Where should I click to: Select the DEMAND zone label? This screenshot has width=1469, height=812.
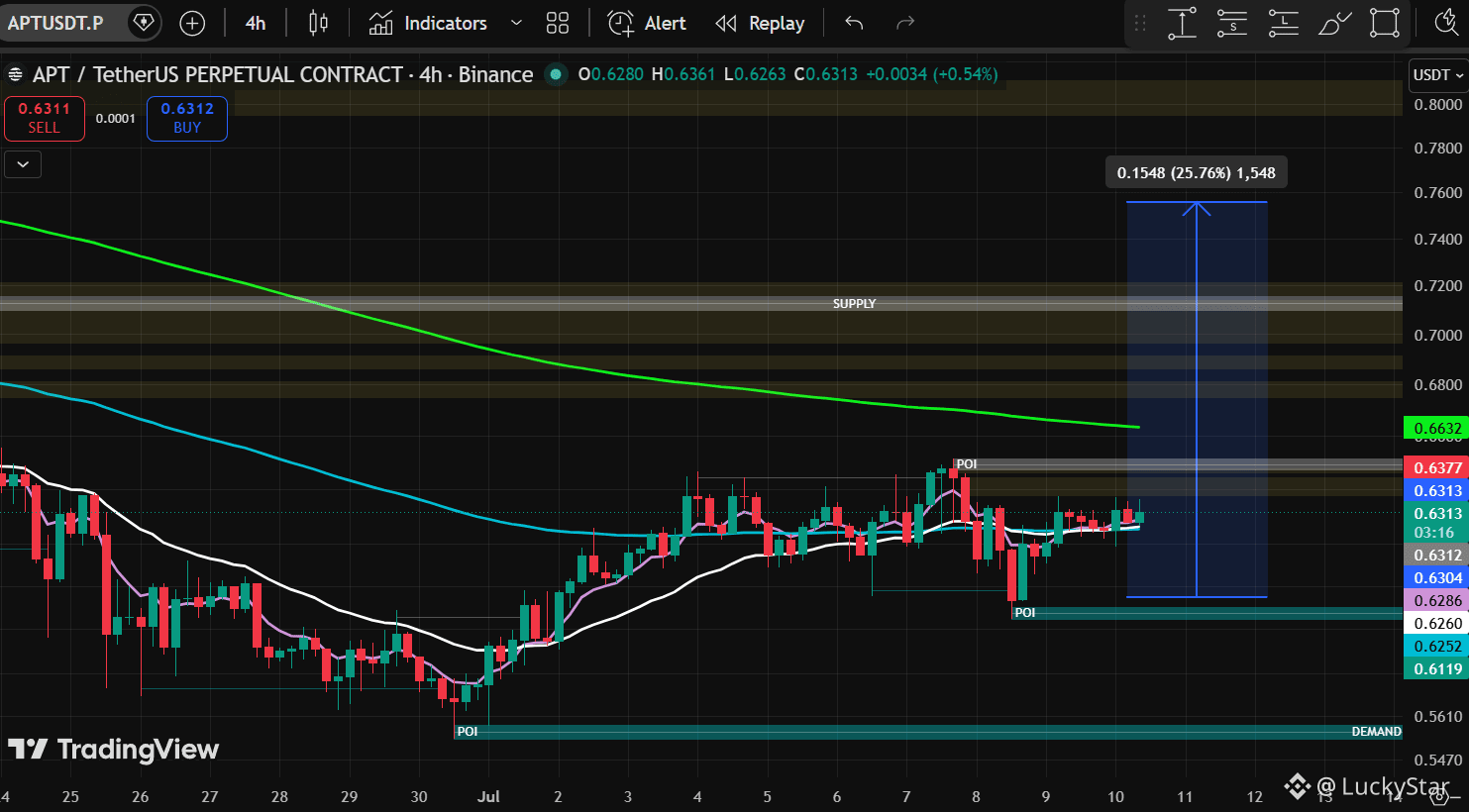tap(1376, 732)
